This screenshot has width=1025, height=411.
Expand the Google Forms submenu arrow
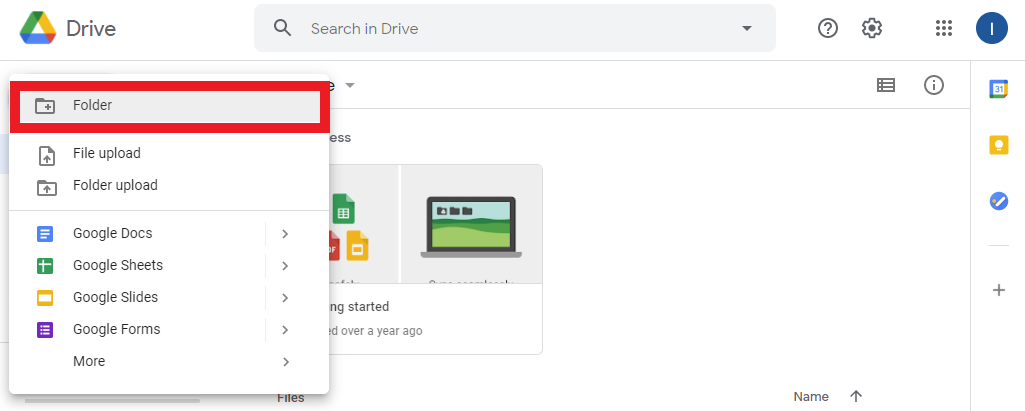[285, 330]
